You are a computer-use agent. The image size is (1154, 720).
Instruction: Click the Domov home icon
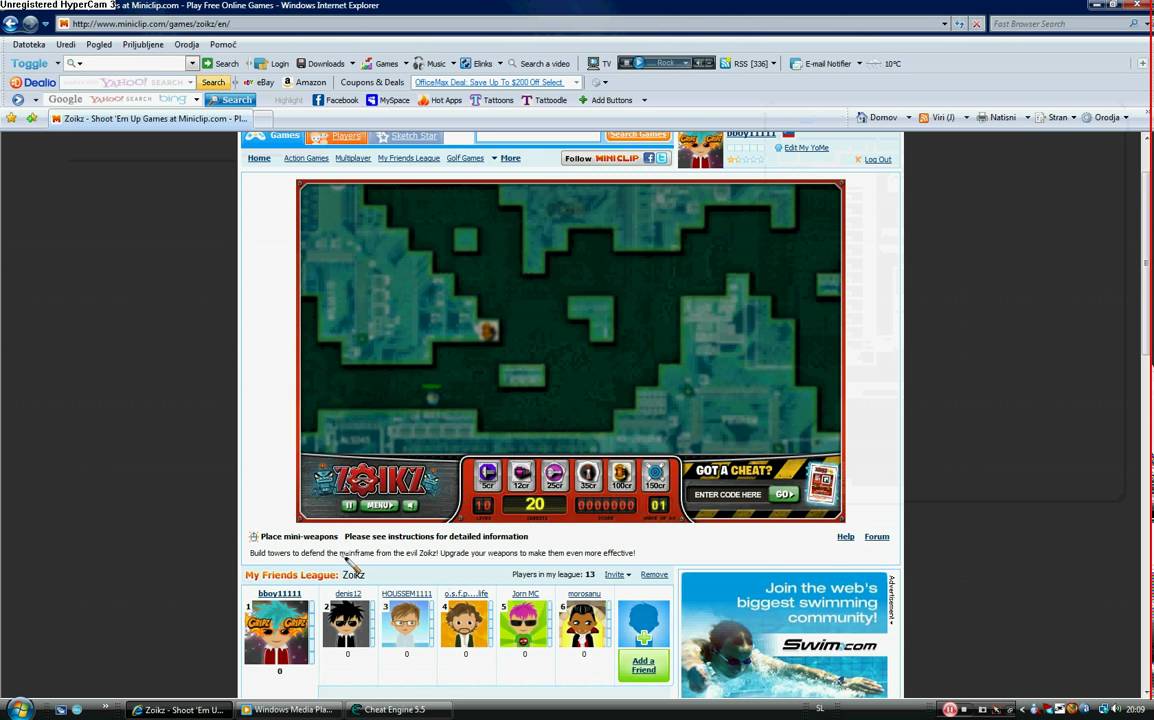(862, 117)
